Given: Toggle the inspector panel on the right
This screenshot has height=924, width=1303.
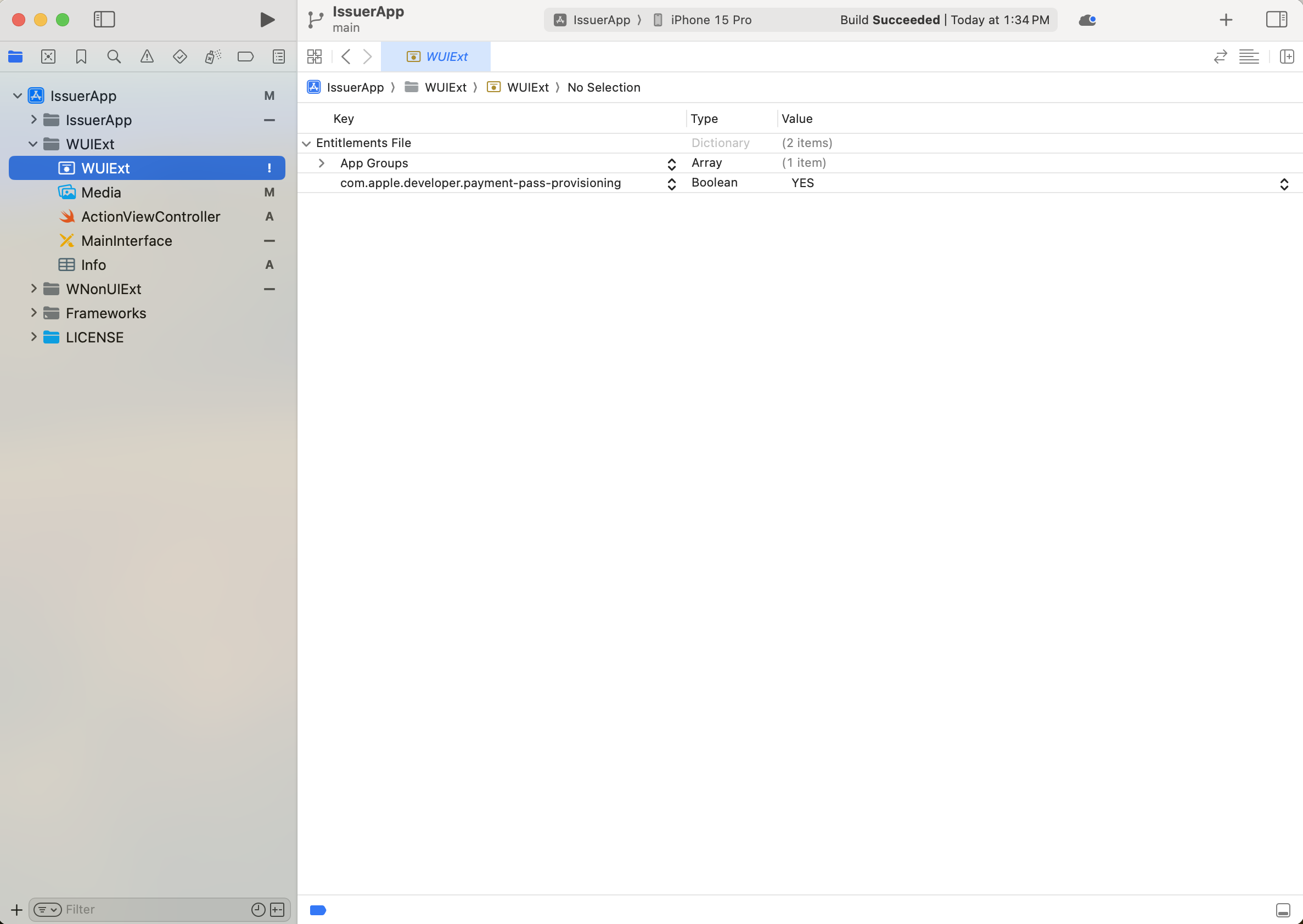Looking at the screenshot, I should tap(1276, 20).
